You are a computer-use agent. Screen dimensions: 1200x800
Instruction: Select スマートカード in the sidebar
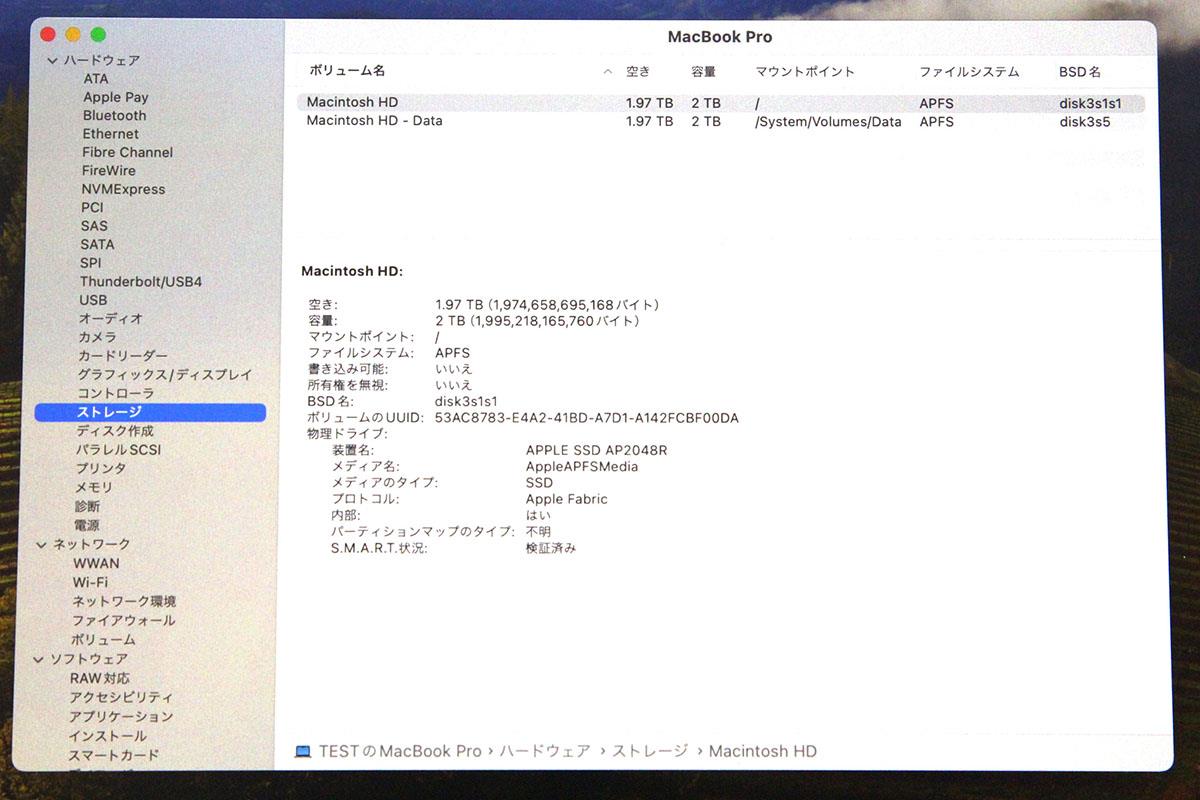113,756
